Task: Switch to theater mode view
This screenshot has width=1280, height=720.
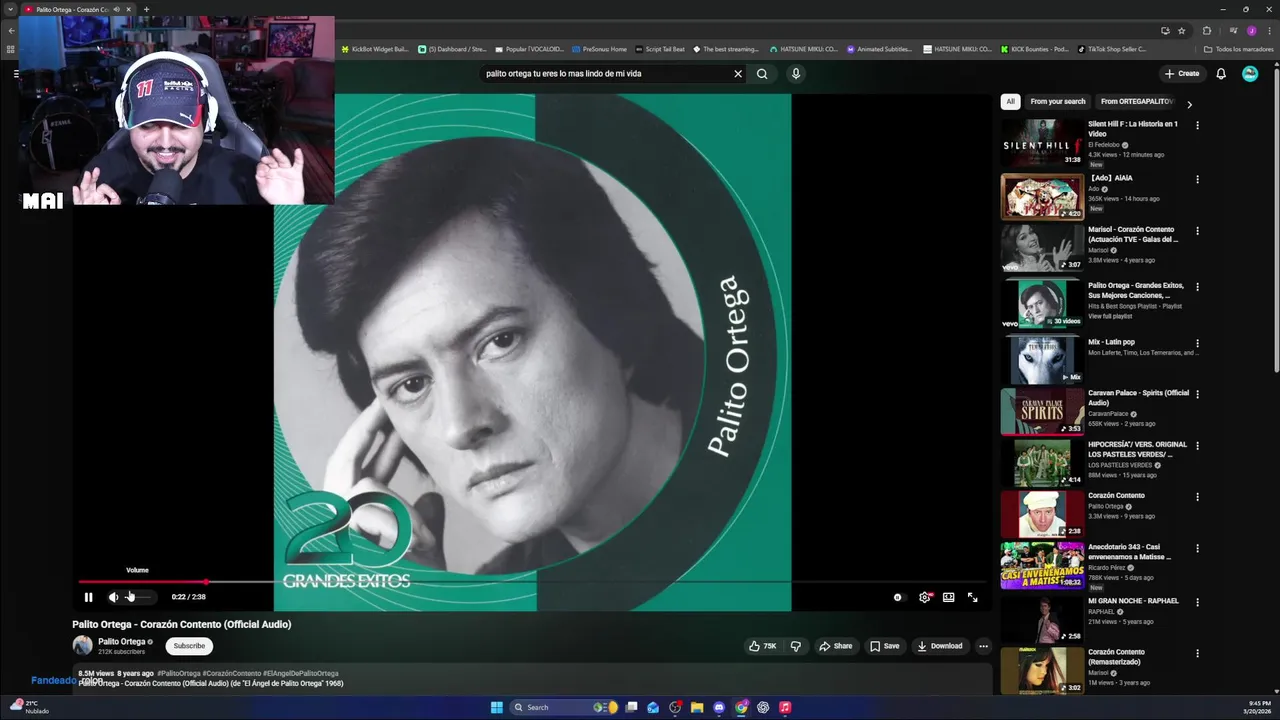Action: point(948,597)
